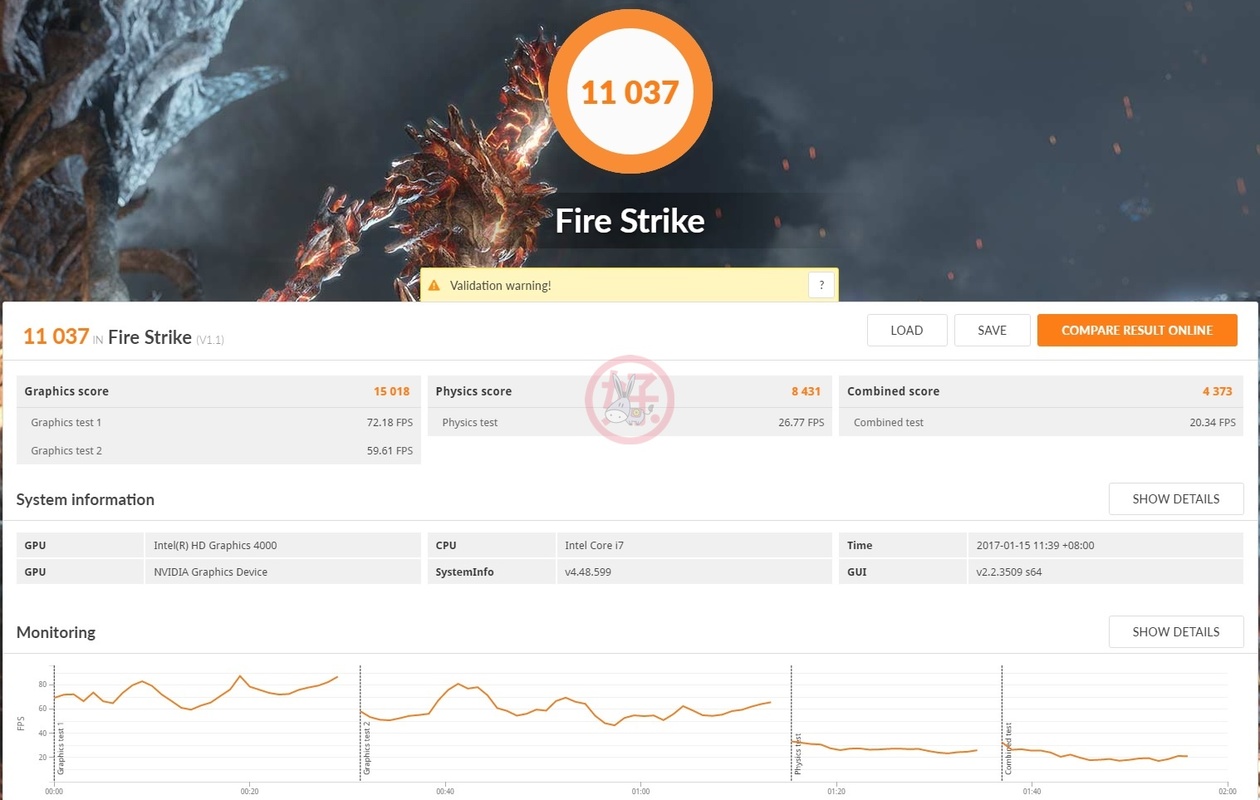Click the Physics score value 8 431
The height and width of the screenshot is (800, 1260).
pos(806,391)
